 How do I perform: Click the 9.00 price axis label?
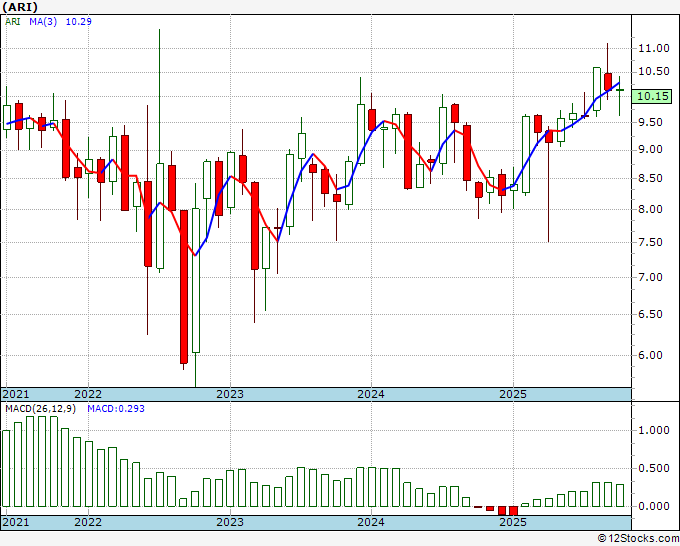pyautogui.click(x=651, y=150)
